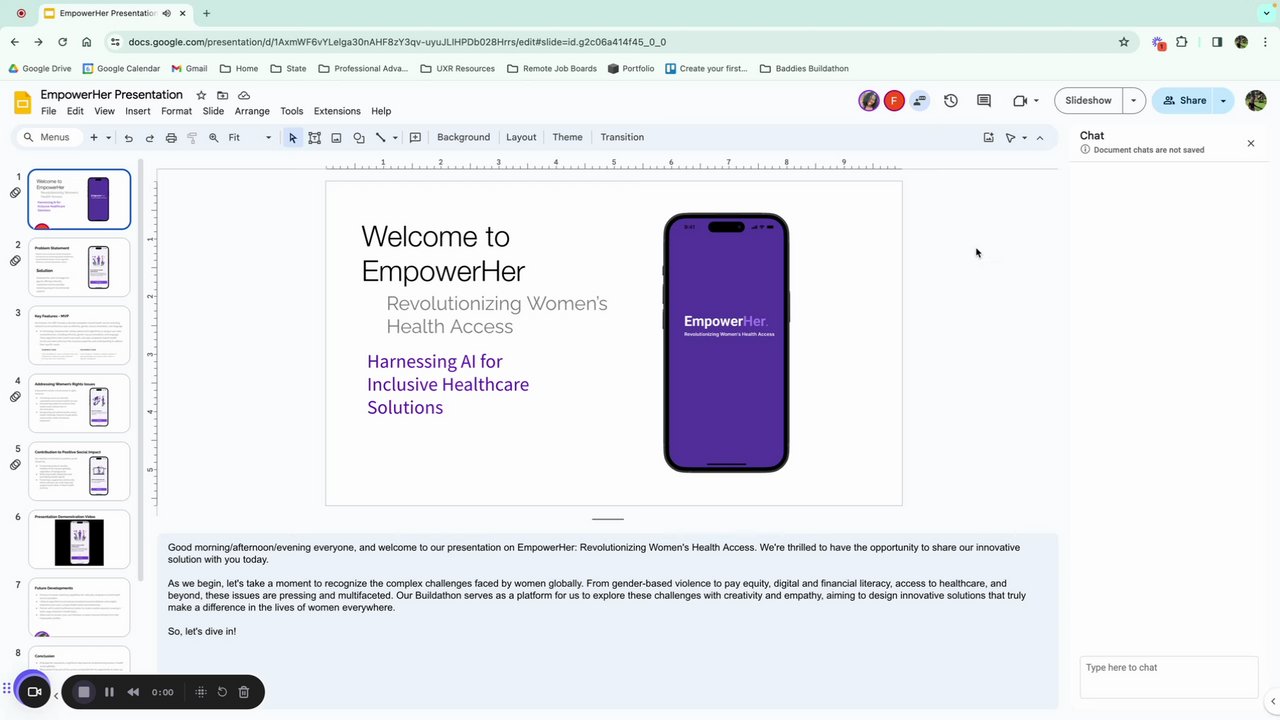Expand the pointer mode dropdown arrow
Viewport: 1280px width, 720px height.
coord(1024,138)
